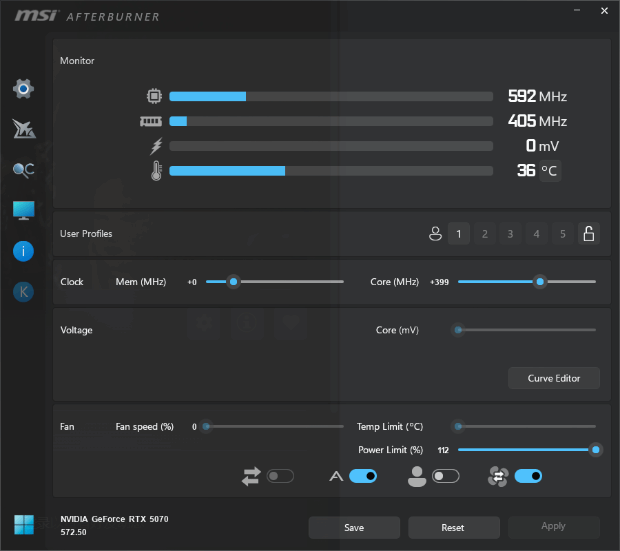This screenshot has width=620, height=551.
Task: Click the +0 memory offset value
Action: point(192,282)
